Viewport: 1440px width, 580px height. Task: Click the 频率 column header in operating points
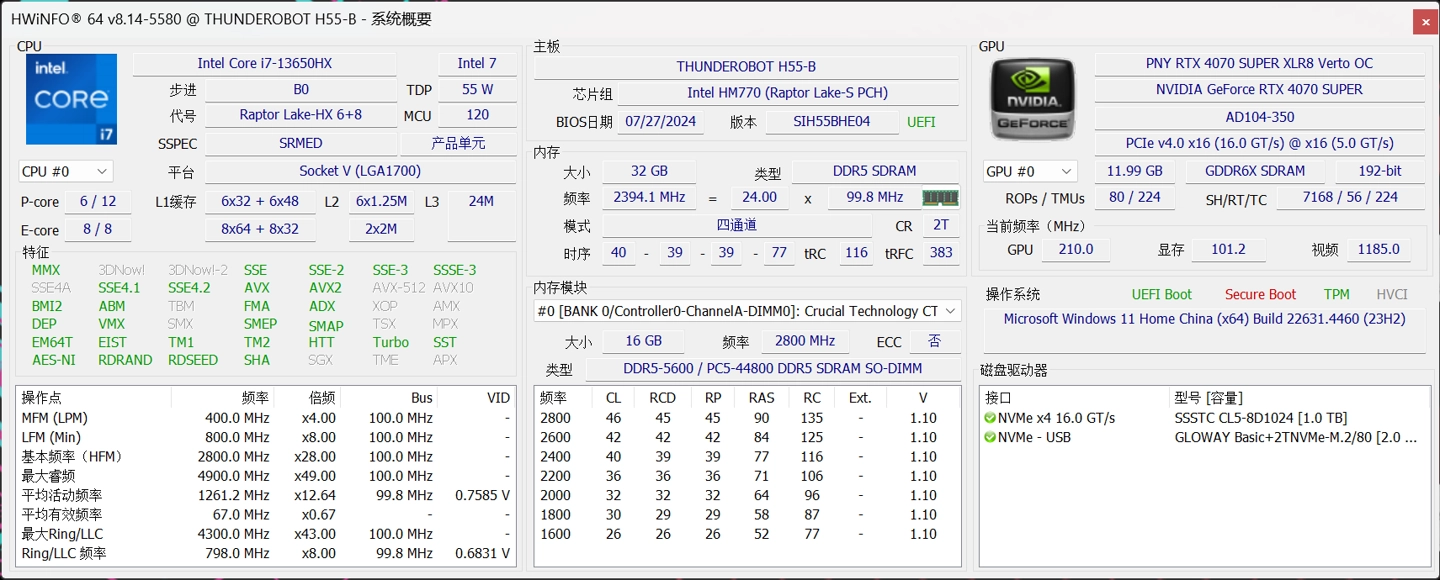(254, 398)
